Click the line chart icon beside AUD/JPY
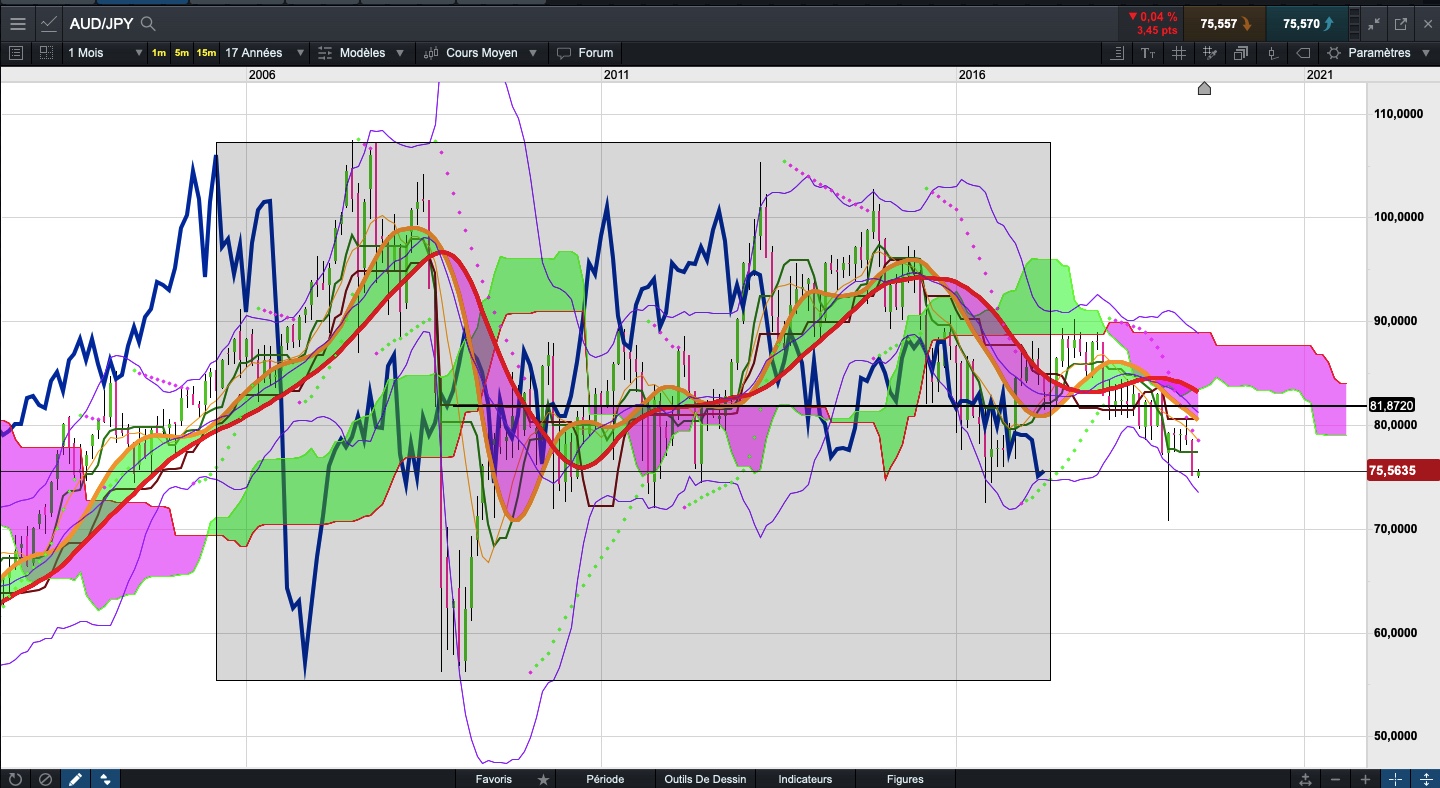The width and height of the screenshot is (1440, 788). click(x=49, y=23)
